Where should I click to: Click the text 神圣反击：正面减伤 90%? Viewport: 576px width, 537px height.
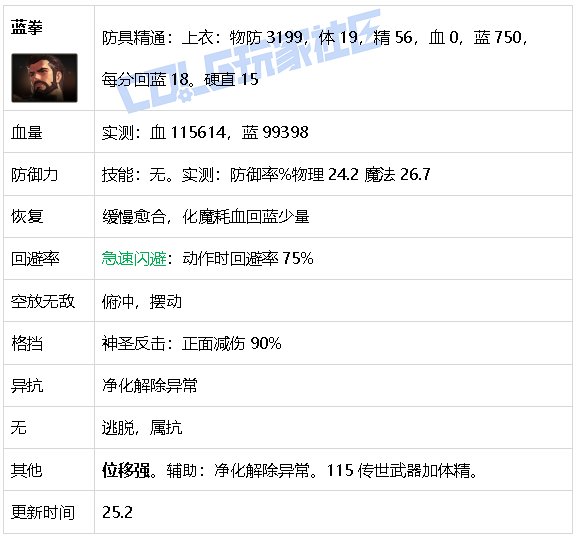[x=192, y=343]
